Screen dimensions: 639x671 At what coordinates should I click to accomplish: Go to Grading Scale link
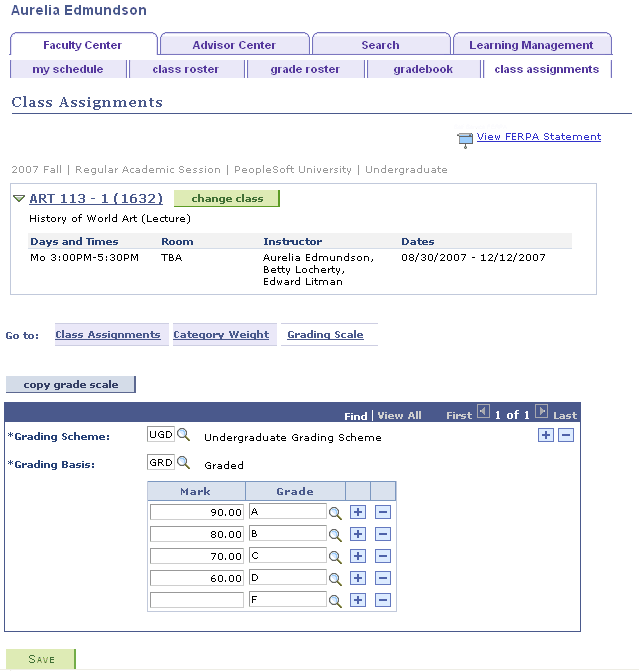click(325, 335)
